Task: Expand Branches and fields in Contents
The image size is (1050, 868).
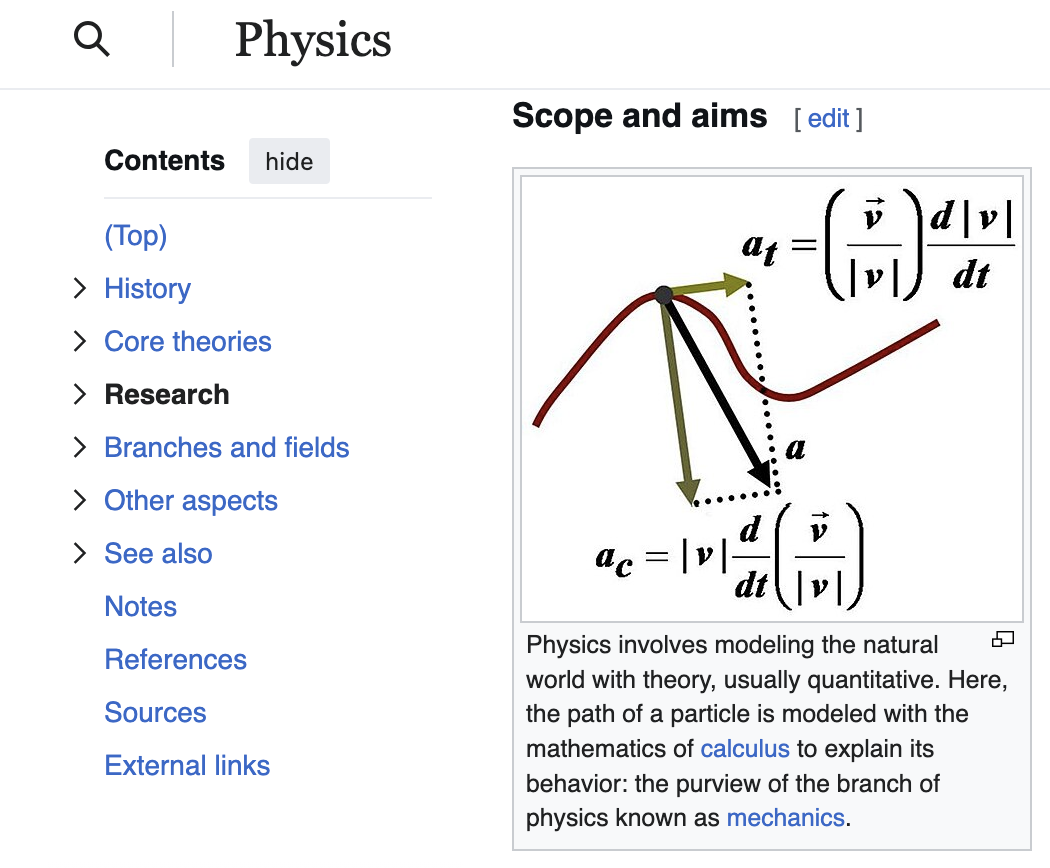Action: pyautogui.click(x=80, y=447)
